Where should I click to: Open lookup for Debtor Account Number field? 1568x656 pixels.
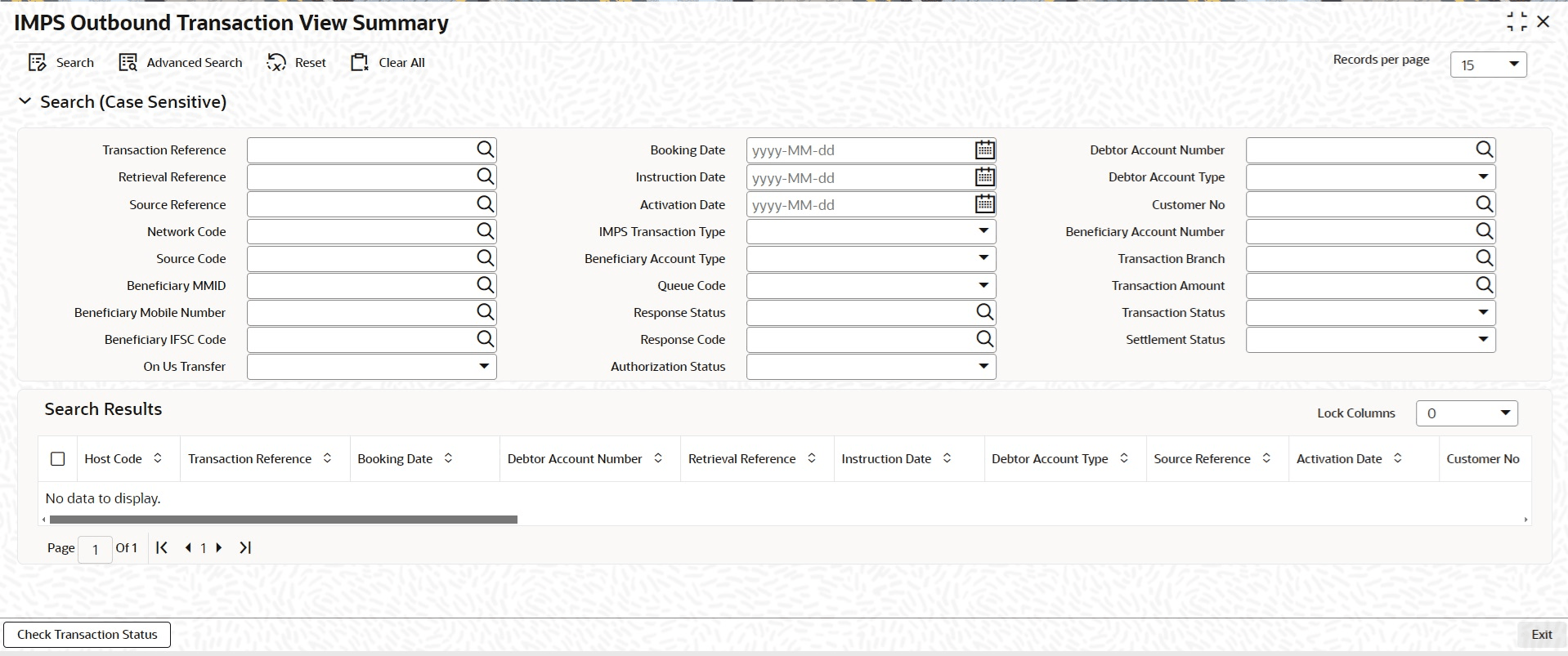(x=1485, y=149)
